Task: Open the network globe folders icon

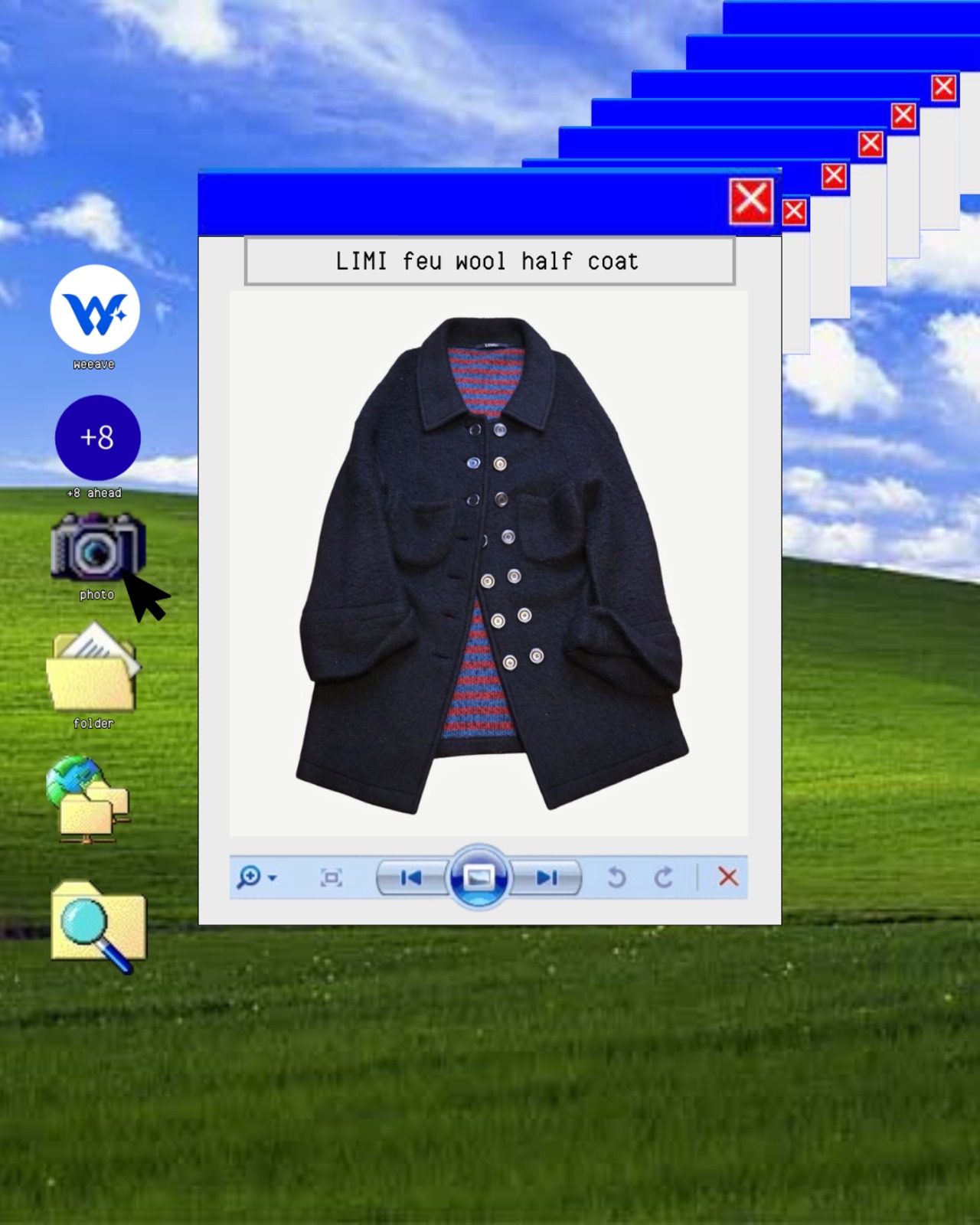Action: tap(87, 799)
